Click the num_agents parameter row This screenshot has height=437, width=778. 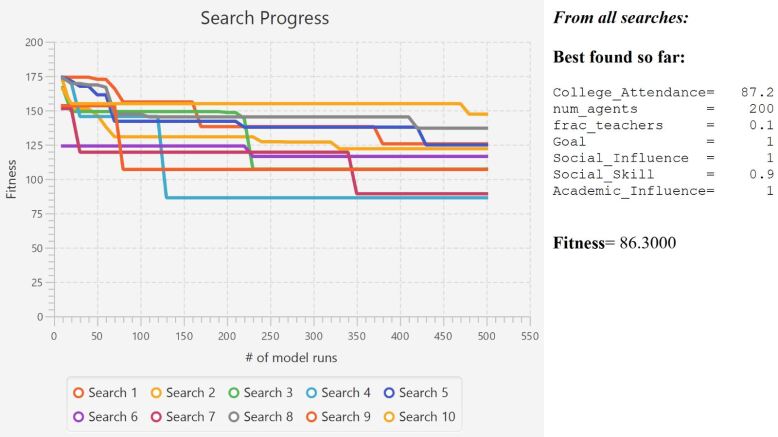[x=662, y=109]
